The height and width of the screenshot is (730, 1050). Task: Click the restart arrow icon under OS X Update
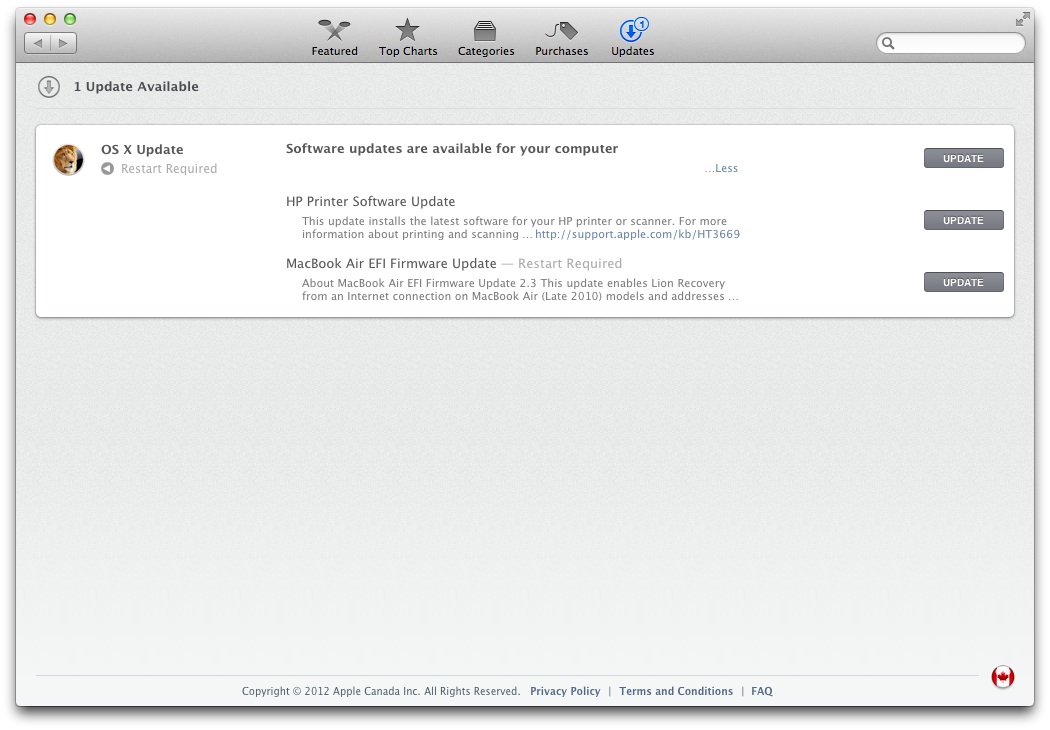click(x=107, y=169)
